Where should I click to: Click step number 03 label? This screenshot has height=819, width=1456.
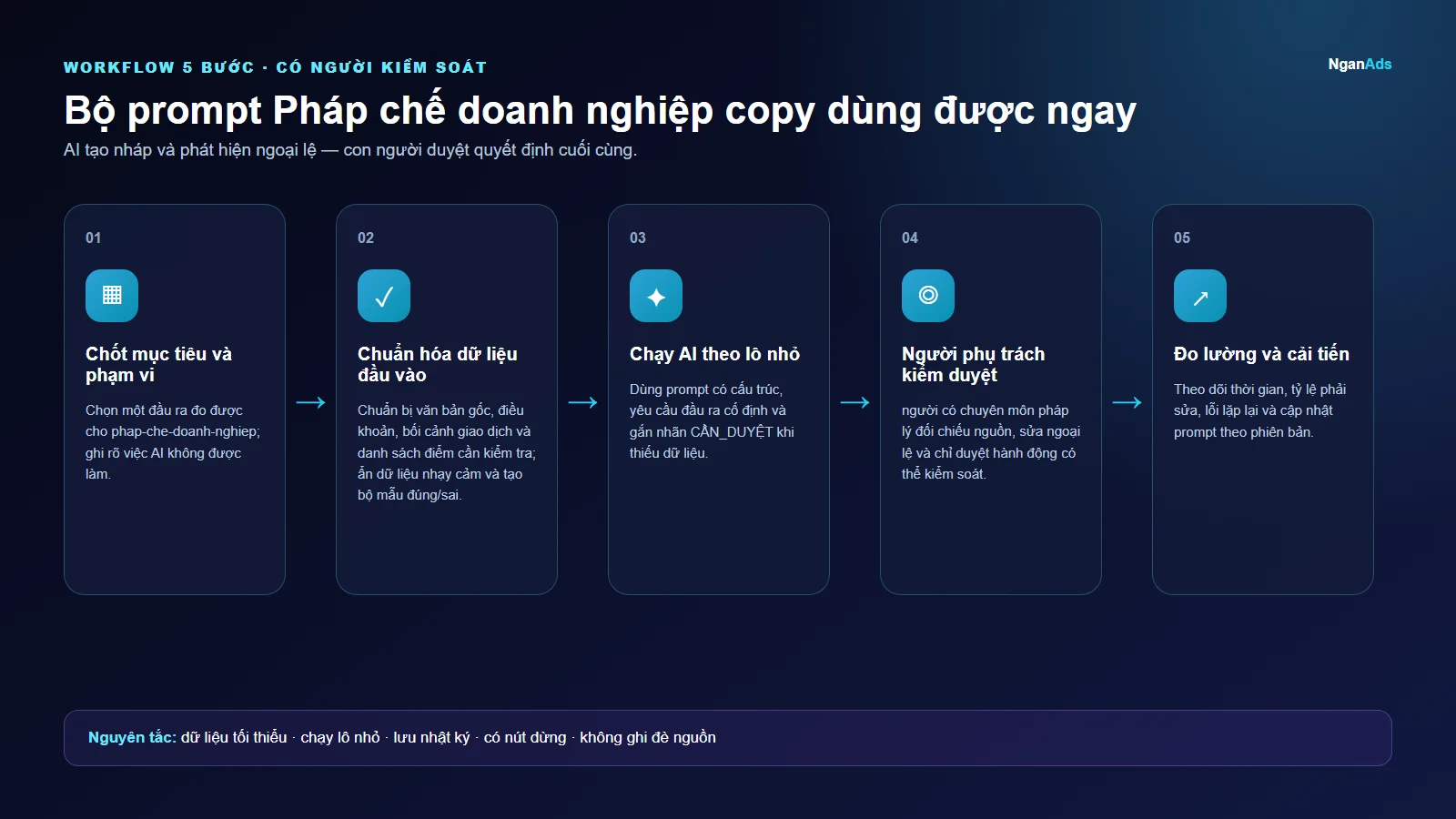coord(638,238)
